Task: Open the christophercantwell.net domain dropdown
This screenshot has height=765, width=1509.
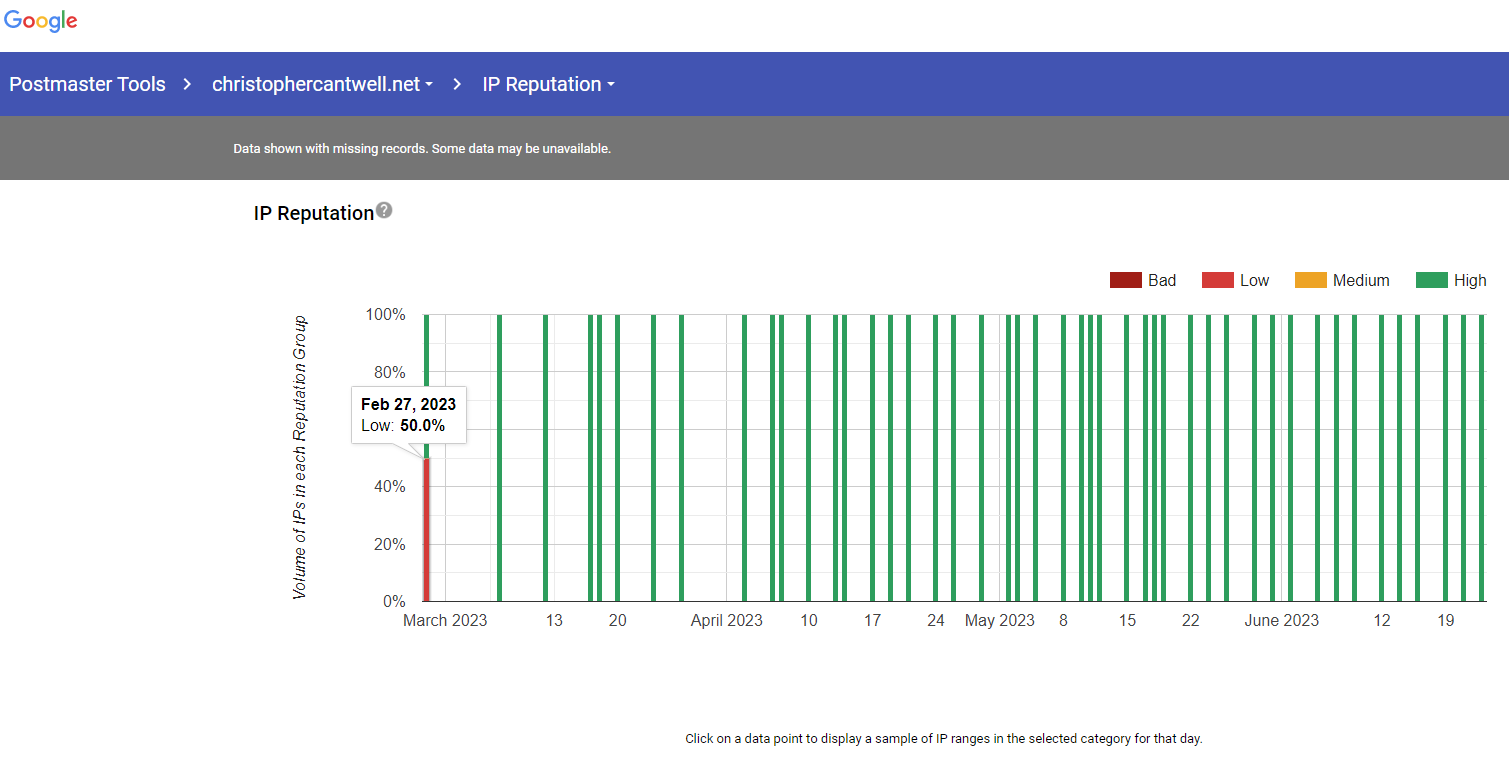Action: click(322, 84)
